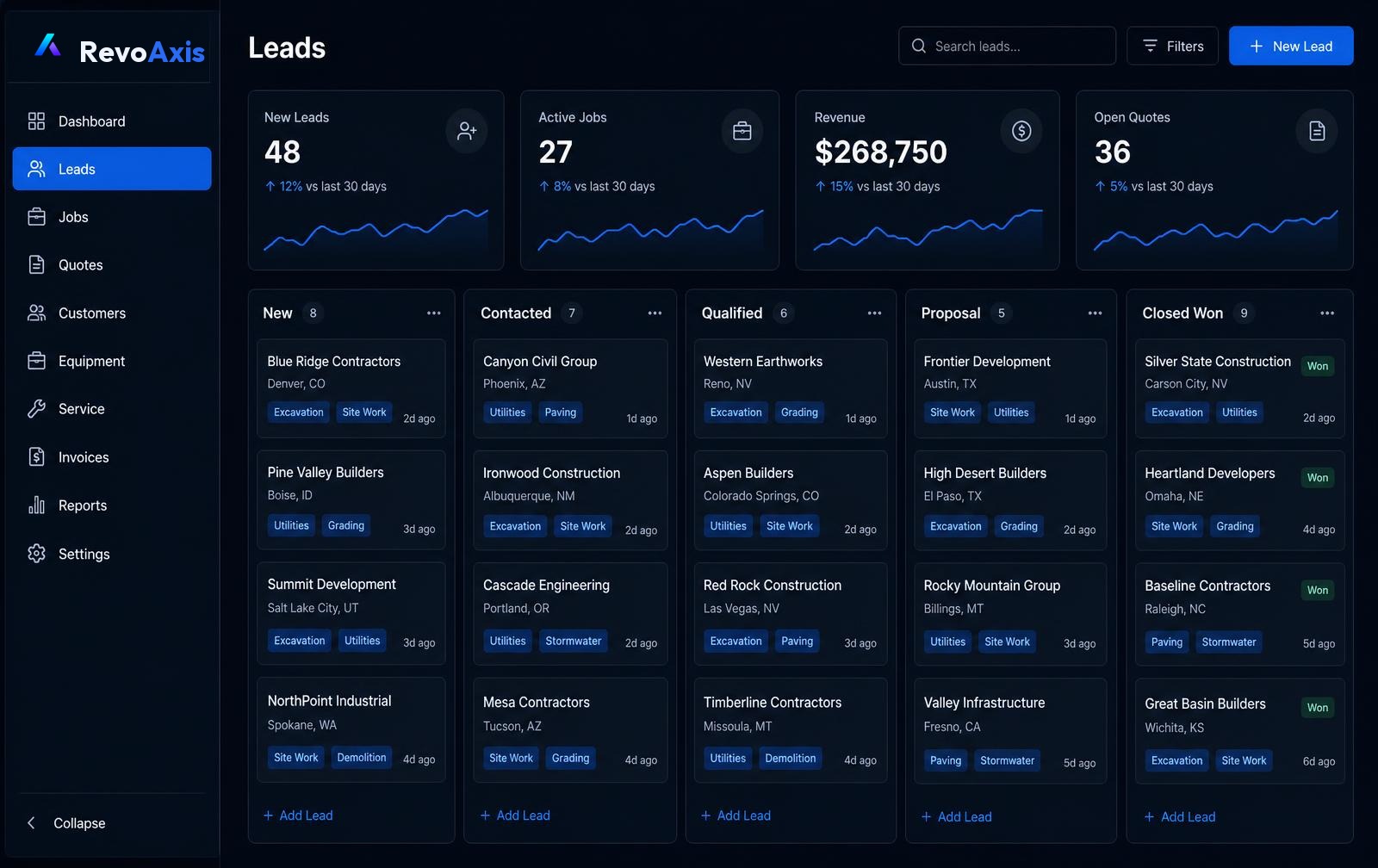Open Baseline Contractors lead title
The image size is (1378, 868).
tap(1207, 586)
